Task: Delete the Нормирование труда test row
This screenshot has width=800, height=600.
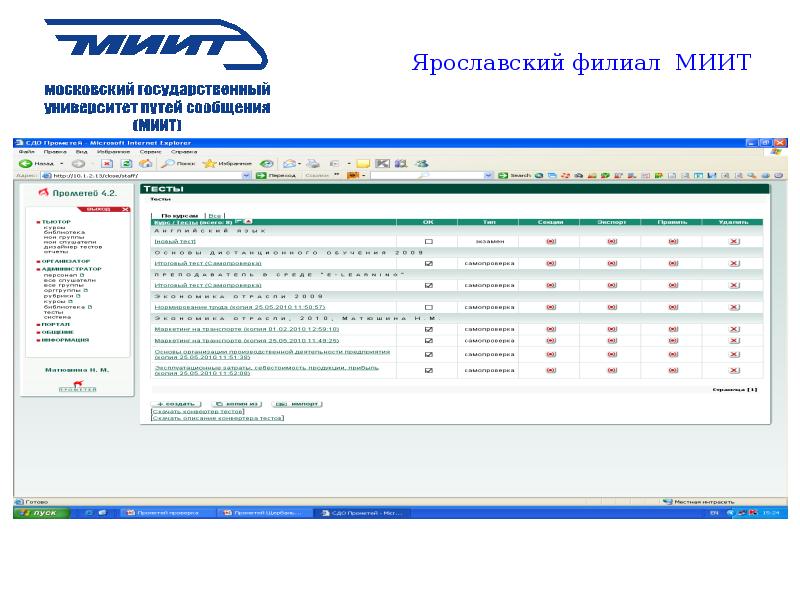Action: (x=734, y=307)
